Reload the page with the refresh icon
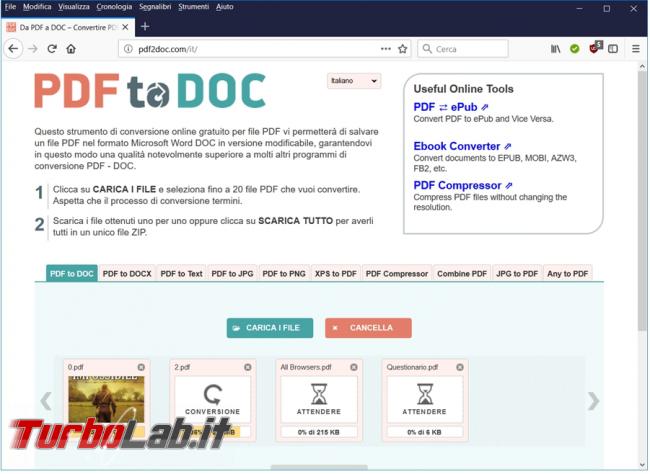Image resolution: width=650 pixels, height=474 pixels. coord(52,49)
